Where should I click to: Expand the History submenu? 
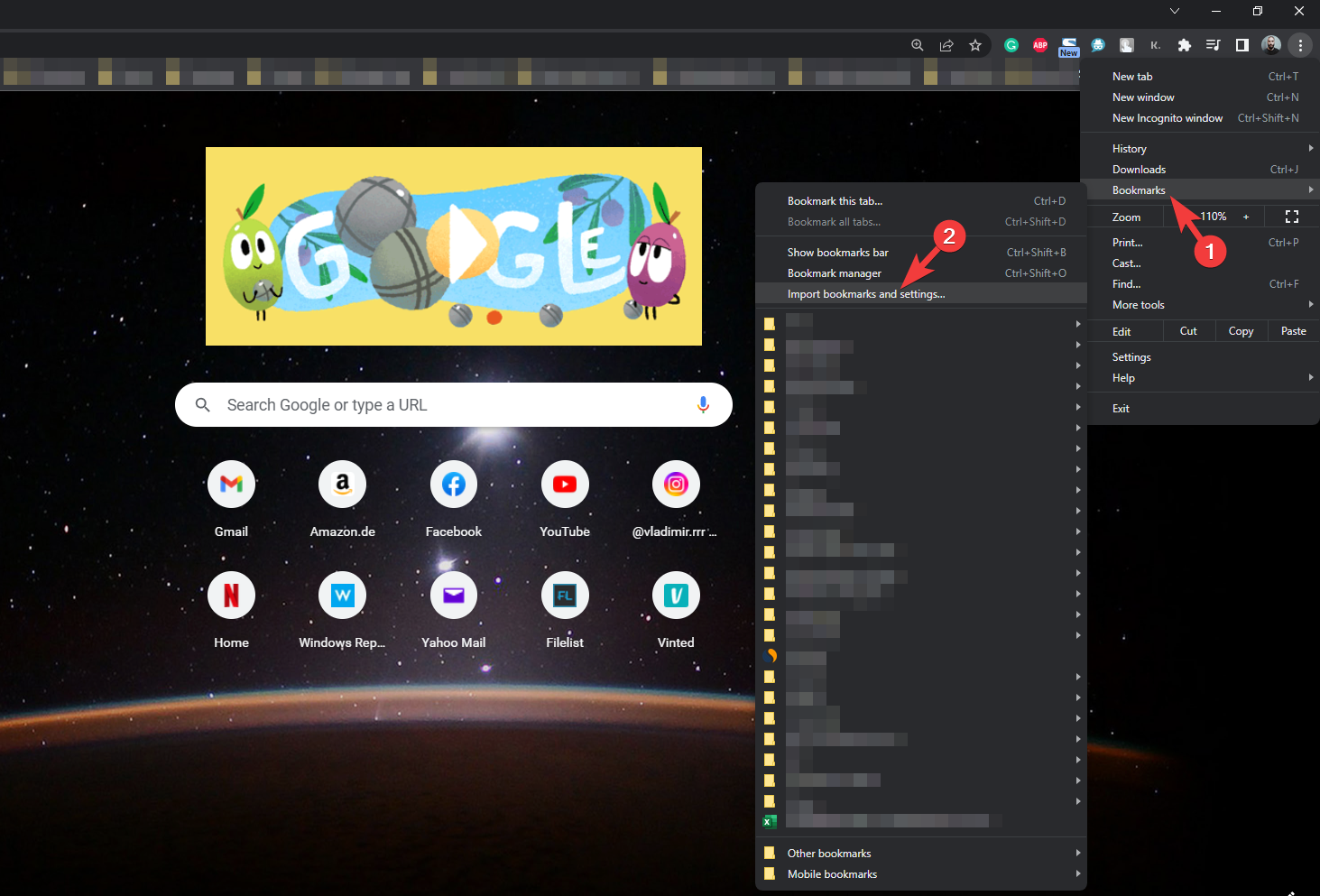pyautogui.click(x=1200, y=149)
